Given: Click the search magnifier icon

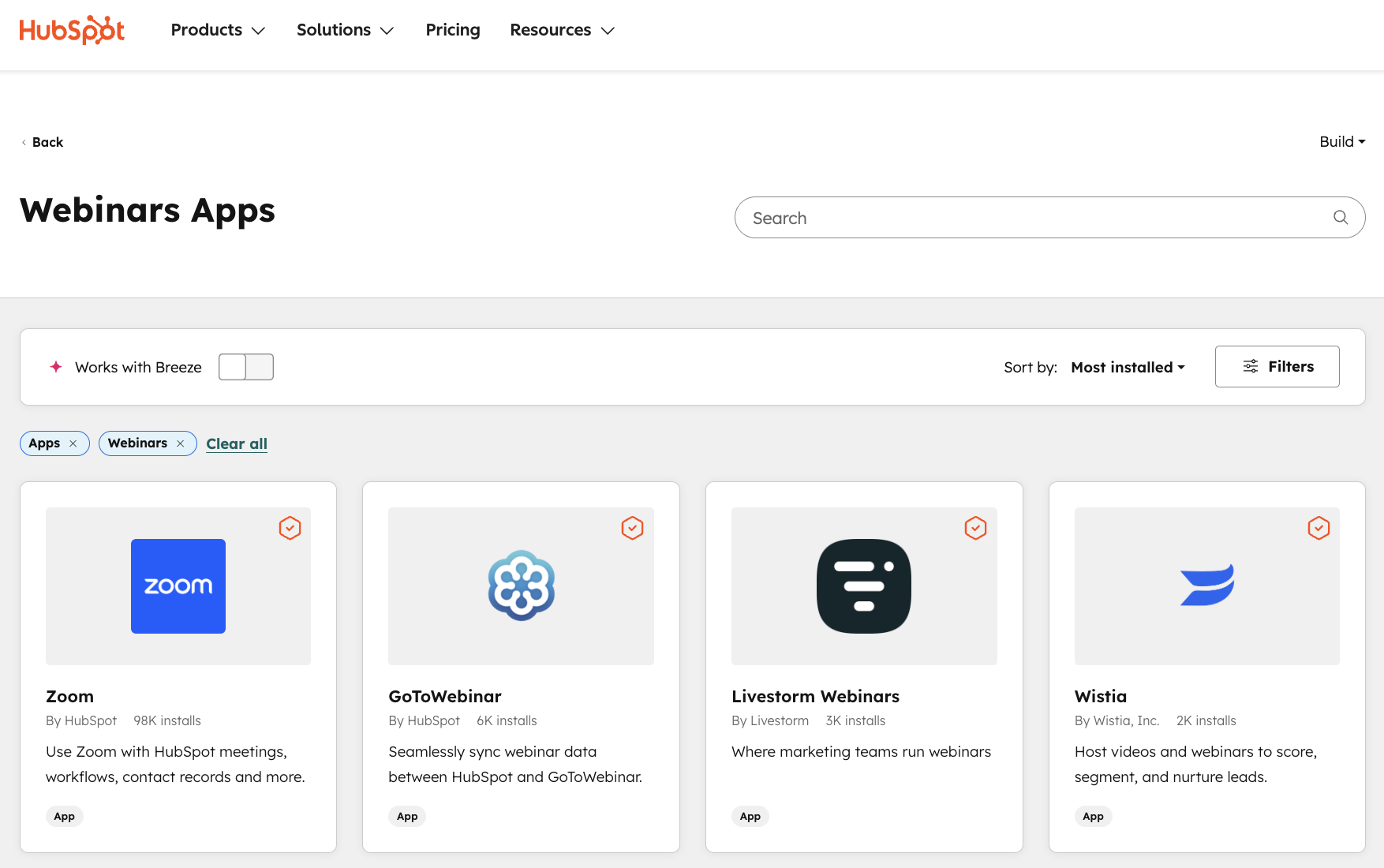Looking at the screenshot, I should point(1341,217).
